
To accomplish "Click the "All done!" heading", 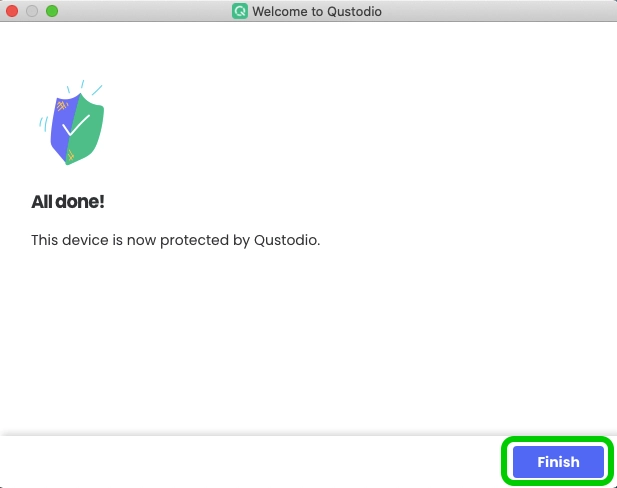I will 68,202.
